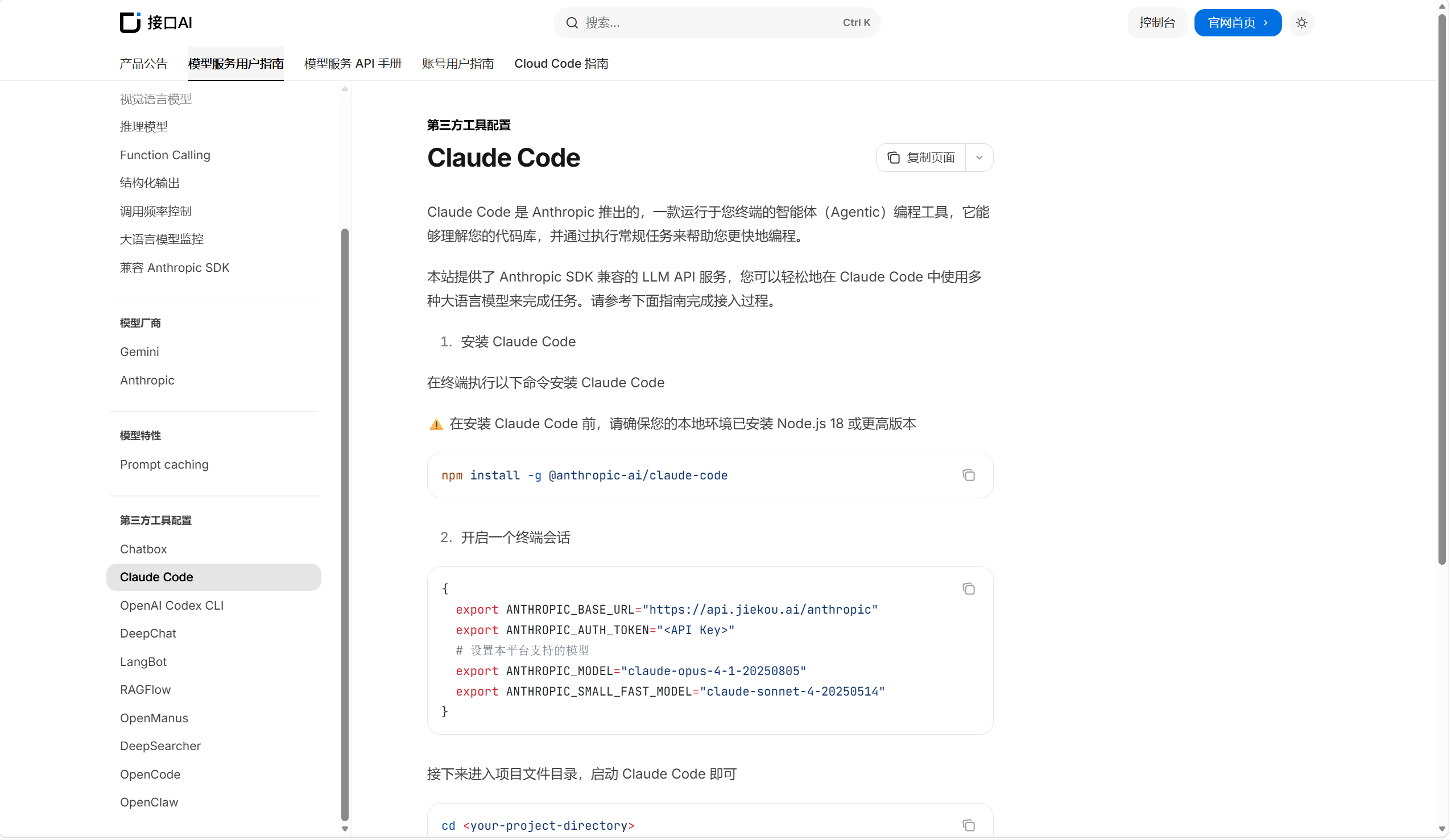Viewport: 1451px width, 840px height.
Task: Open 推理模型 sidebar page
Action: [144, 127]
